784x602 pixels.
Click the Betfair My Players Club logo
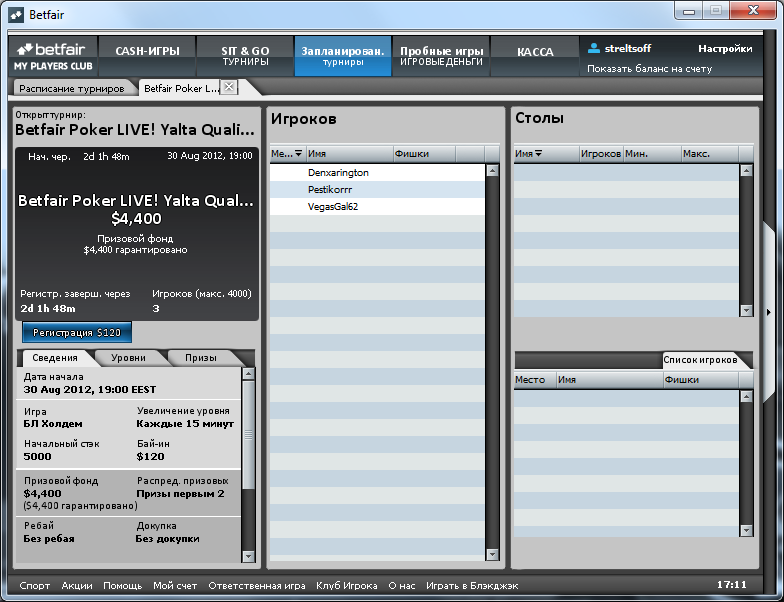(53, 56)
